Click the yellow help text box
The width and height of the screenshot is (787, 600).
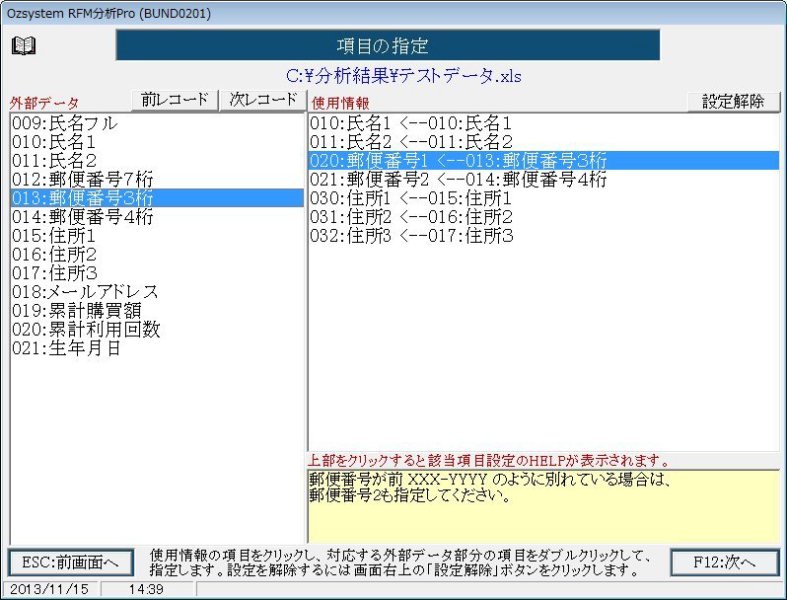point(544,506)
